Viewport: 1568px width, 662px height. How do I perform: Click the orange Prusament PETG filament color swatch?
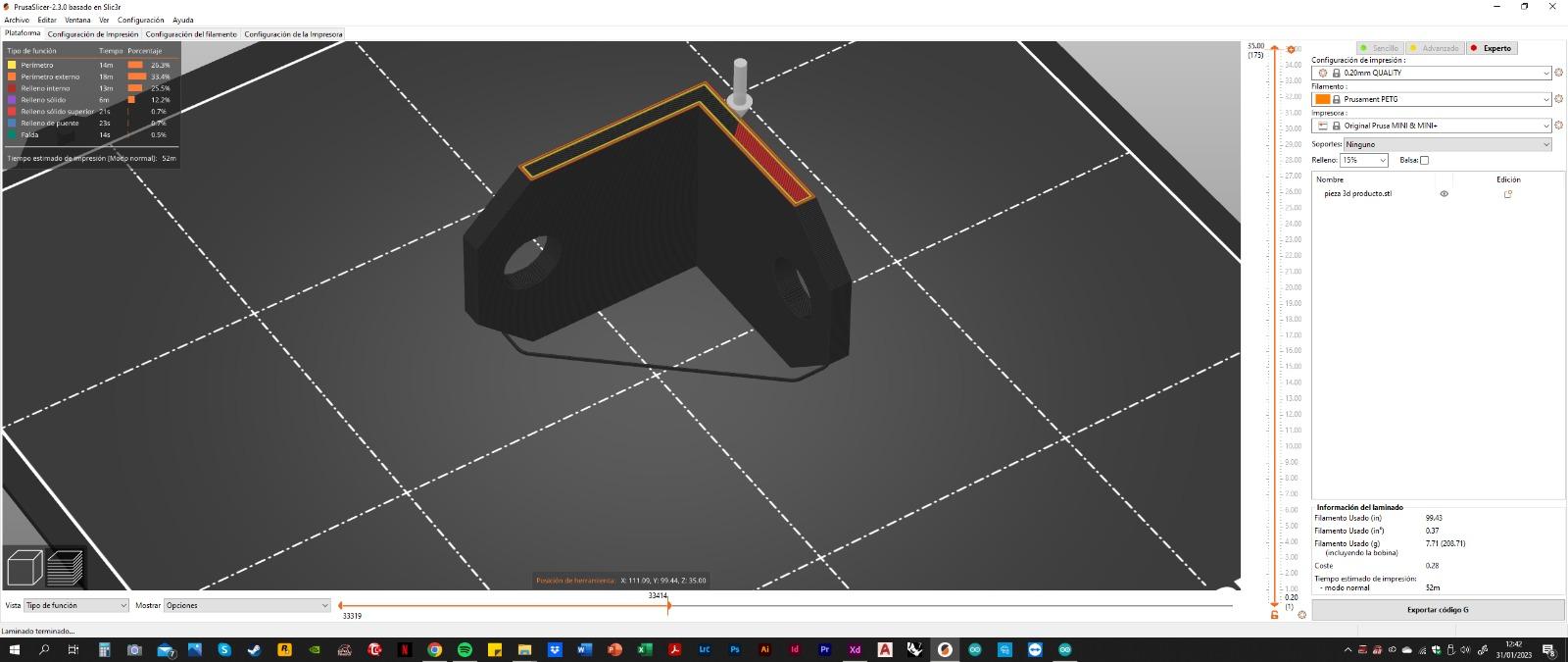click(1323, 99)
